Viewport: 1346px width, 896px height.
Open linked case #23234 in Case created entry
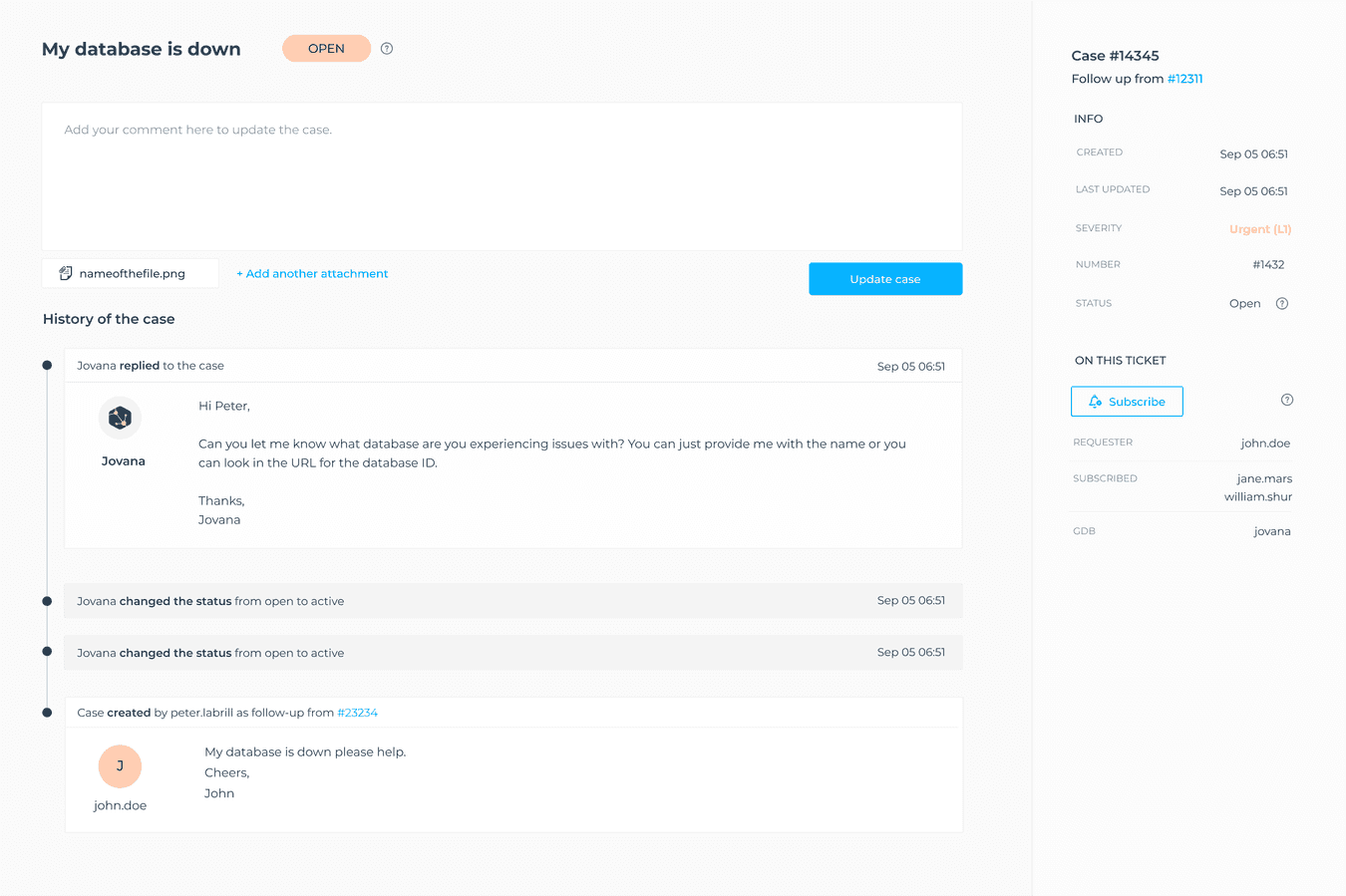[x=356, y=712]
